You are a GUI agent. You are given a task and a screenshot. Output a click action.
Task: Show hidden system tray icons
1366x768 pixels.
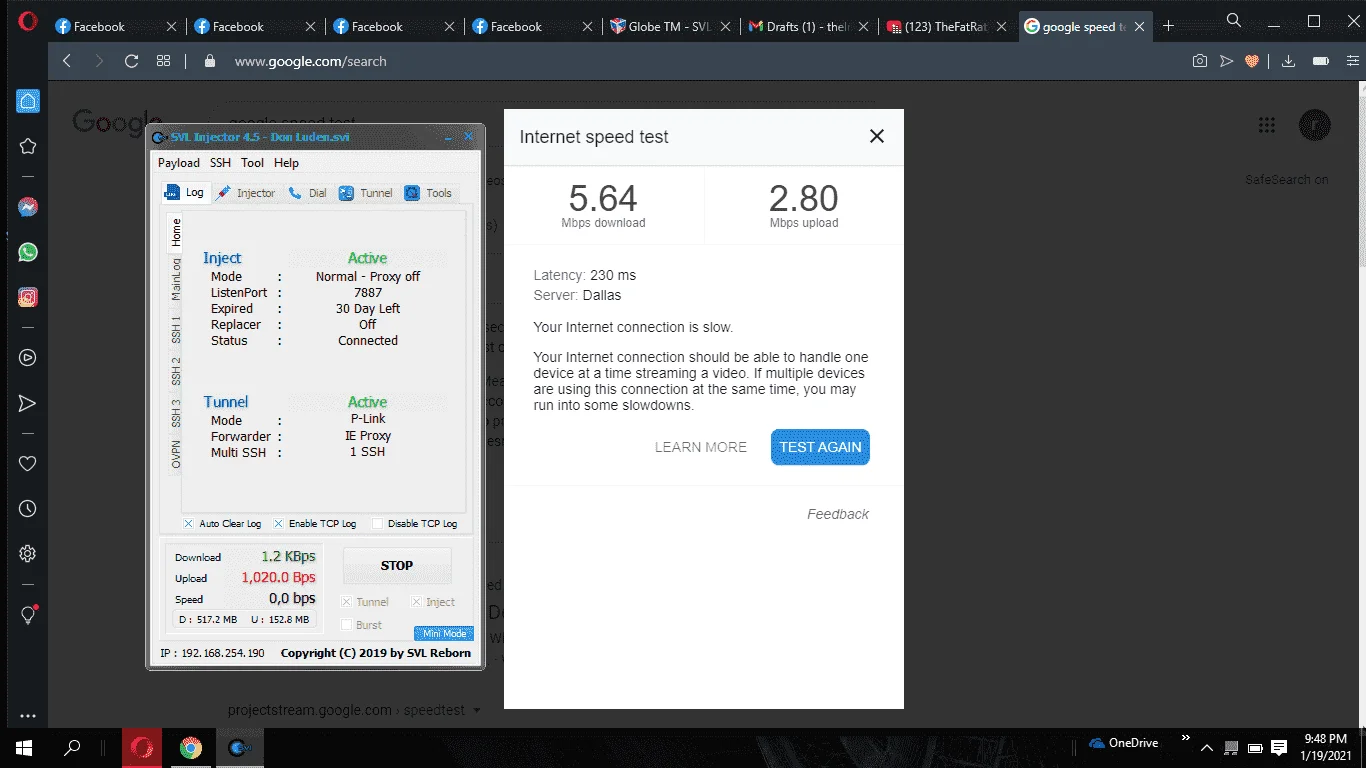1207,748
